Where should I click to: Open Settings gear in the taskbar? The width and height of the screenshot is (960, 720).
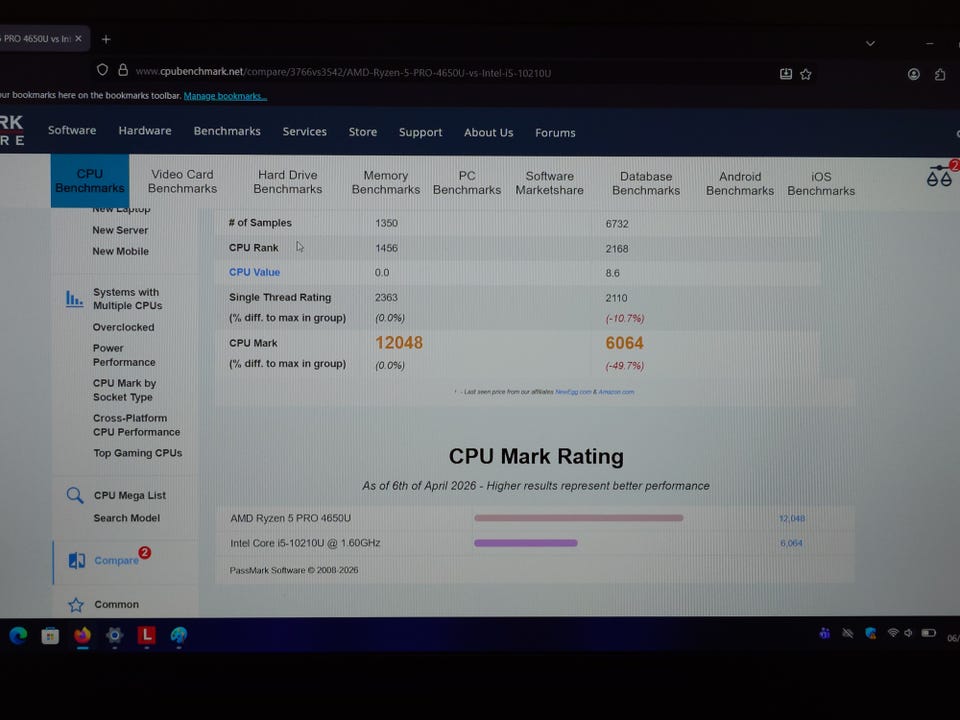[x=114, y=636]
